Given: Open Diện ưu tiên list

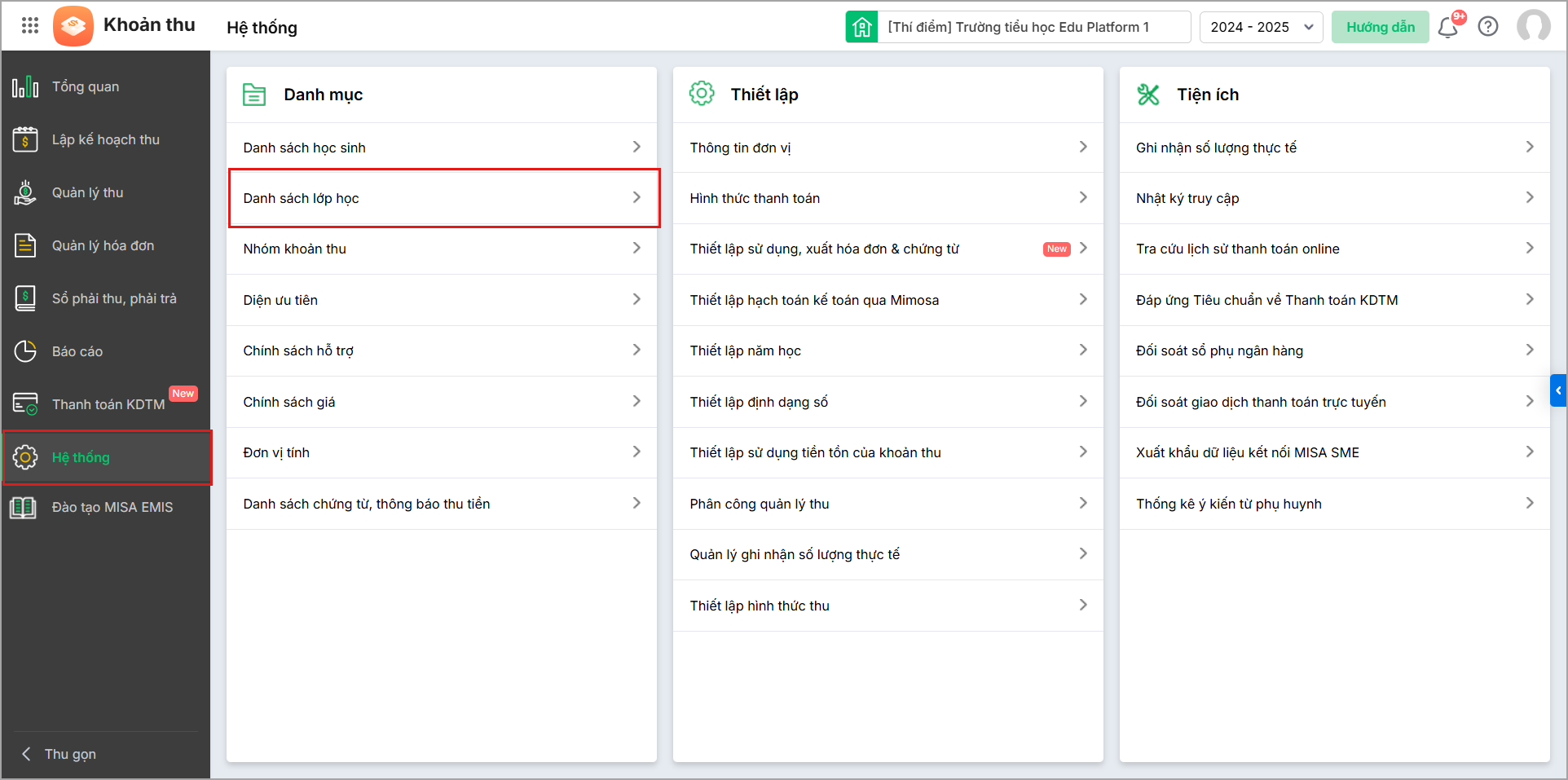Looking at the screenshot, I should coord(442,300).
